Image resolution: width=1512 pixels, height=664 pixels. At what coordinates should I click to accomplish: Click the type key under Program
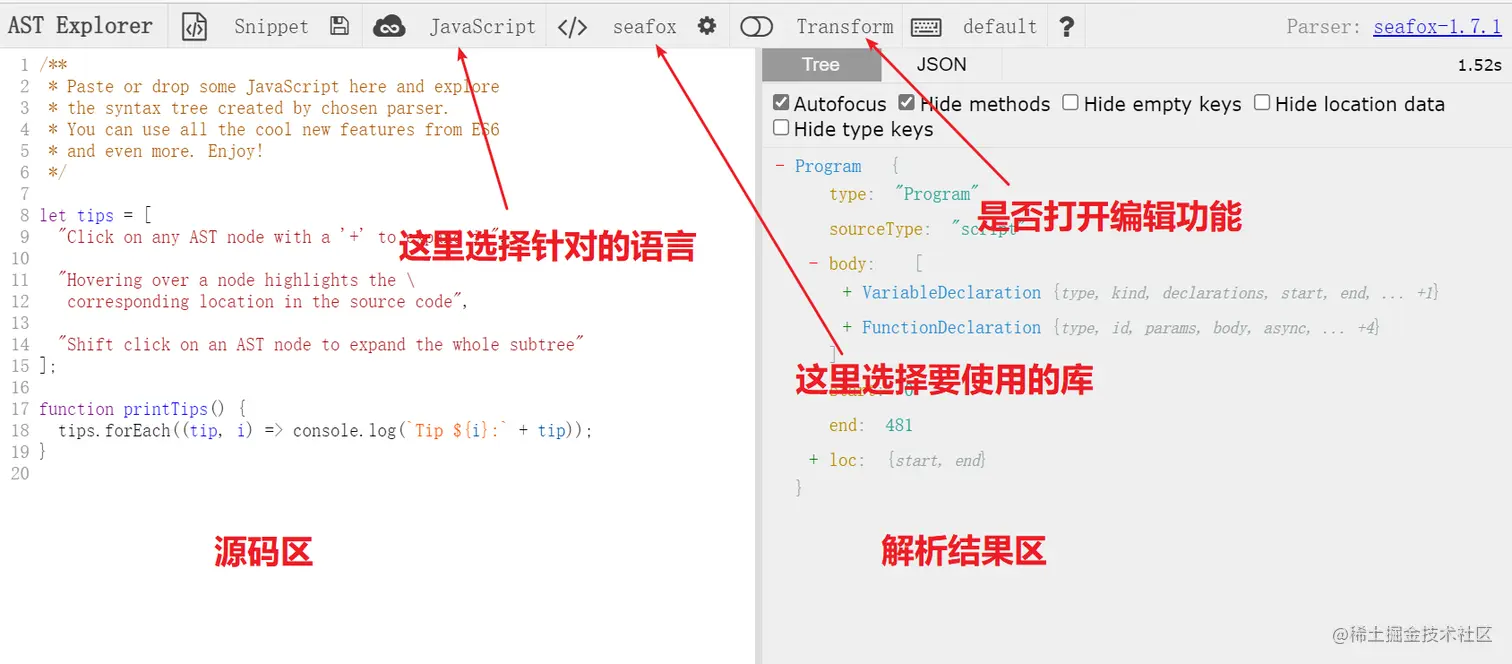tap(850, 194)
